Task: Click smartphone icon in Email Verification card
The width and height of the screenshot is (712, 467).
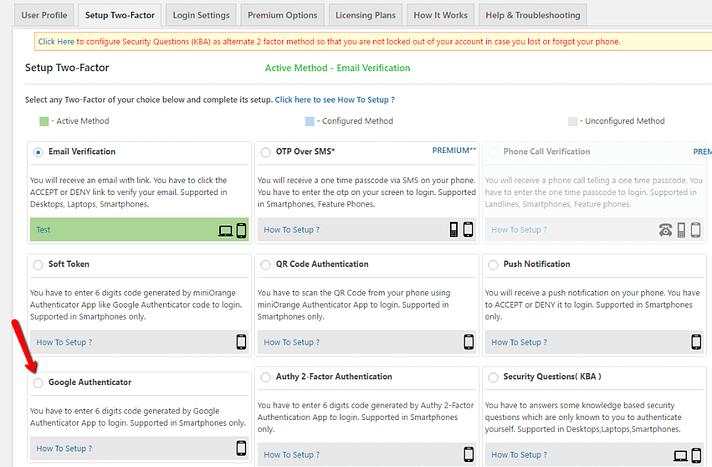Action: pyautogui.click(x=241, y=230)
